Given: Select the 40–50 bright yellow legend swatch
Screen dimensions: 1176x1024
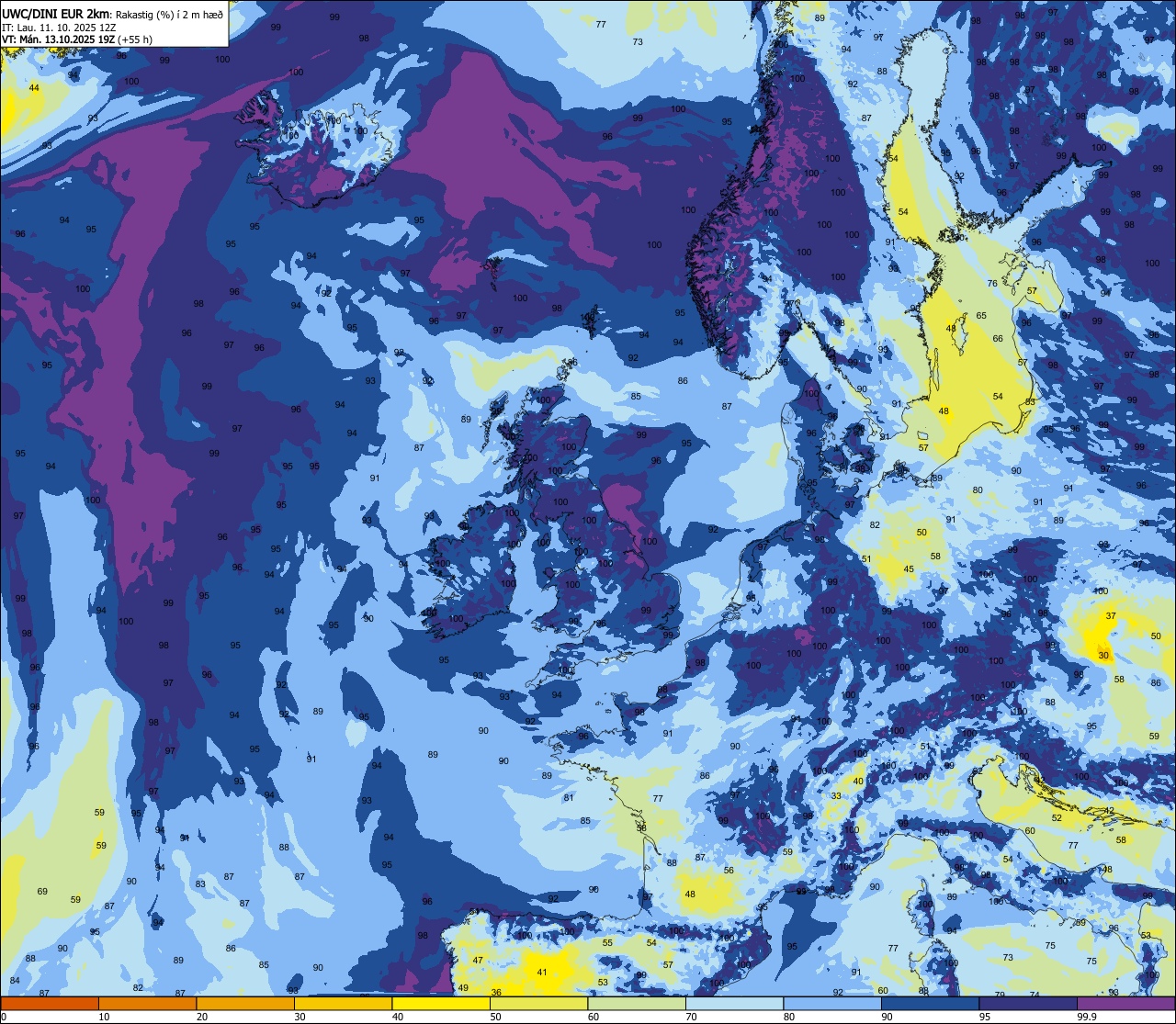Looking at the screenshot, I should point(441,1004).
